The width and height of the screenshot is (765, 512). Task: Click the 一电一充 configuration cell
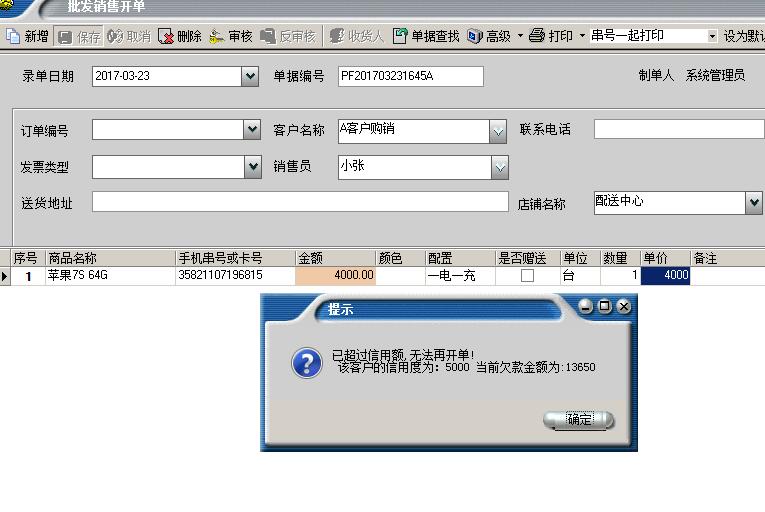460,276
